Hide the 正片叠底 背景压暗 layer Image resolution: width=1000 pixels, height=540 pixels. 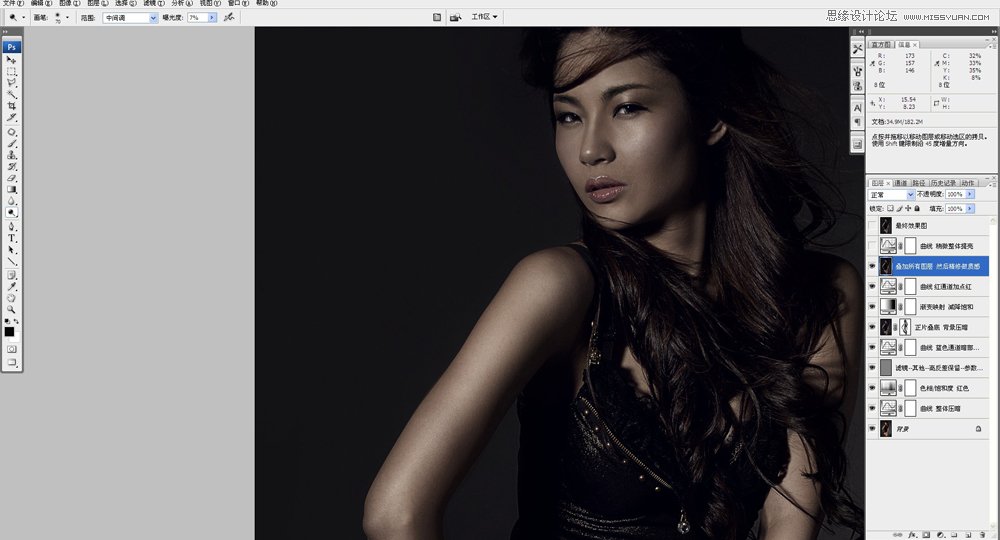(x=872, y=327)
